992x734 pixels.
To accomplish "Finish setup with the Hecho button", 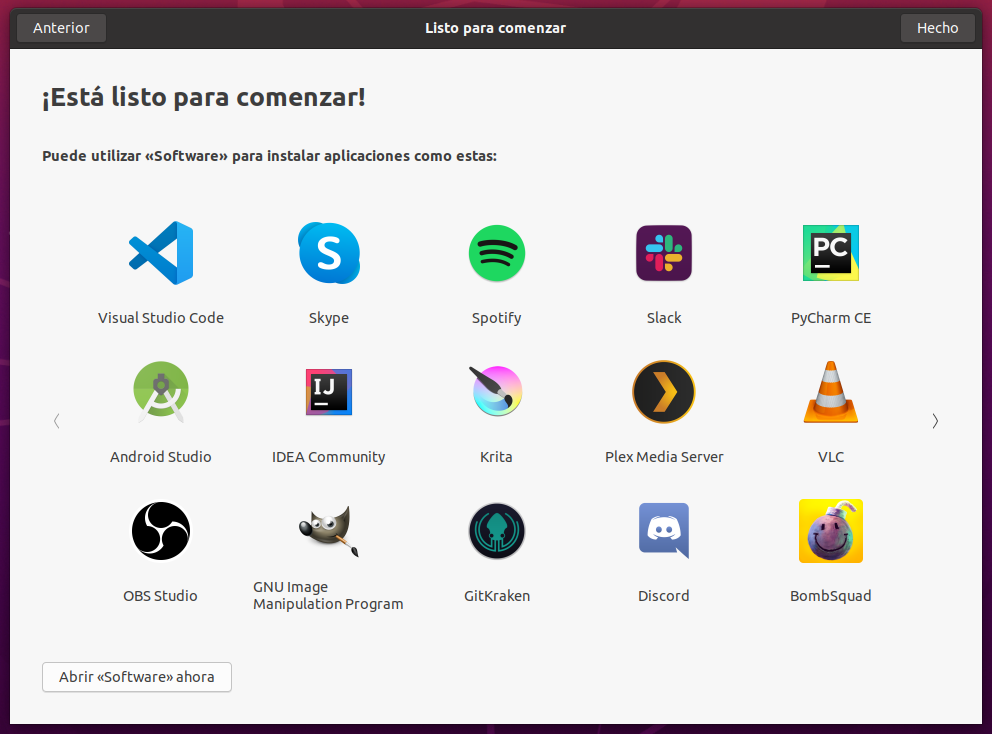I will pyautogui.click(x=938, y=28).
